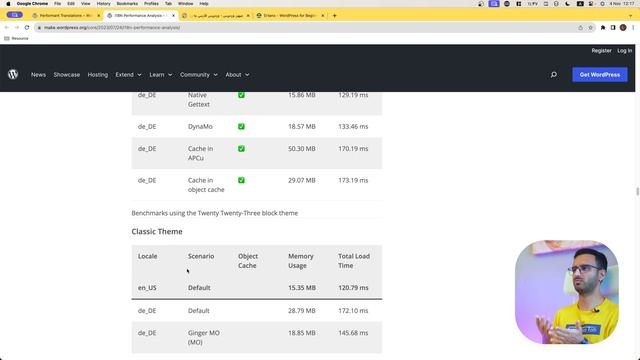This screenshot has width=640, height=360.
Task: Switch to the Enamo WordPress for Beginners tab
Action: pos(290,16)
